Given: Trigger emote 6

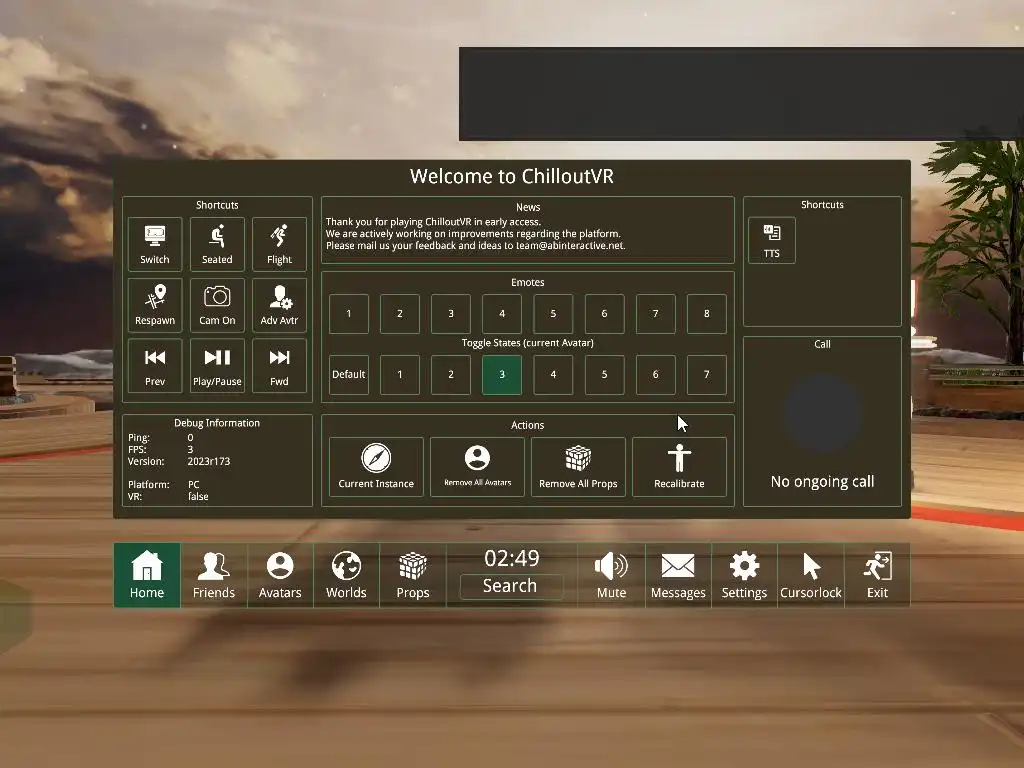Looking at the screenshot, I should [604, 313].
